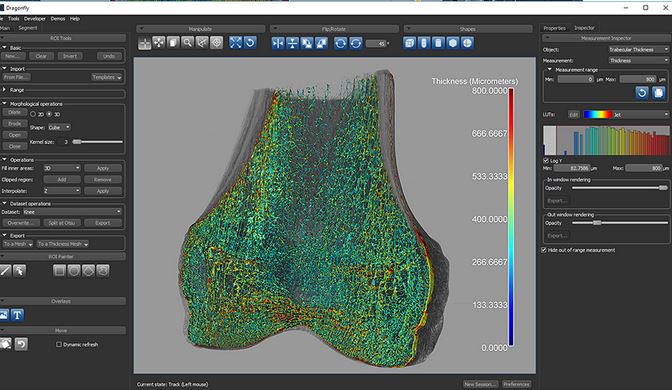Add a polyhedron shape from the Shapes toolbar
Screen dimensions: 672x390
coord(453,43)
